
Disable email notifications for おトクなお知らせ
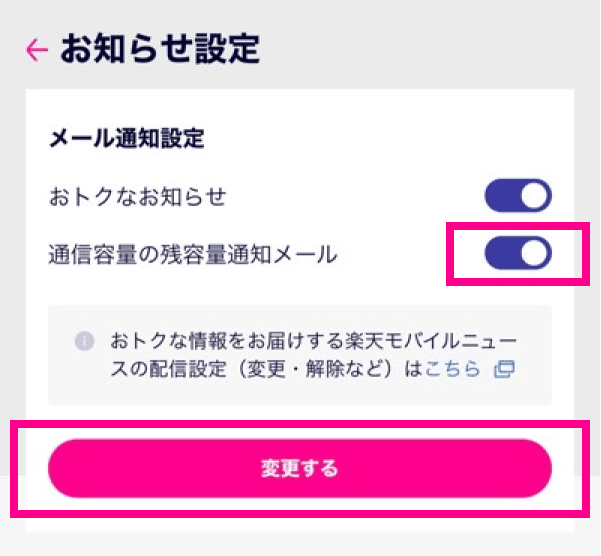point(518,195)
